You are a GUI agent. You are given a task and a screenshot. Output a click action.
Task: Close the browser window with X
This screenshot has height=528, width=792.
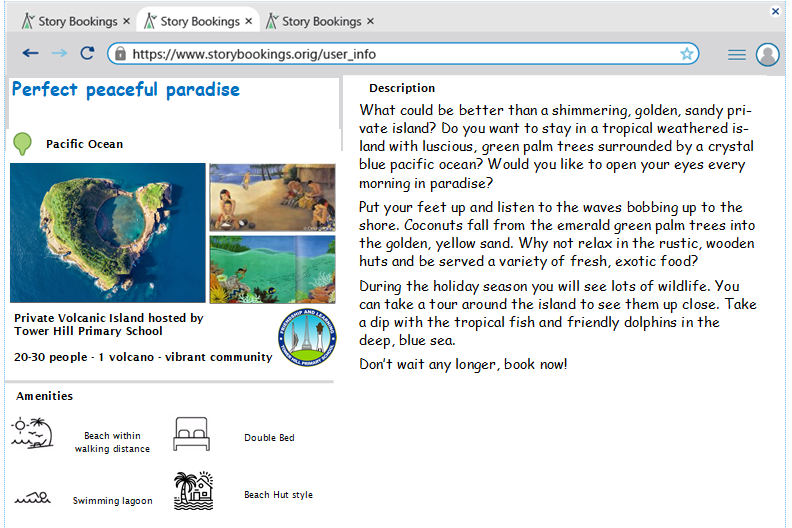click(775, 11)
